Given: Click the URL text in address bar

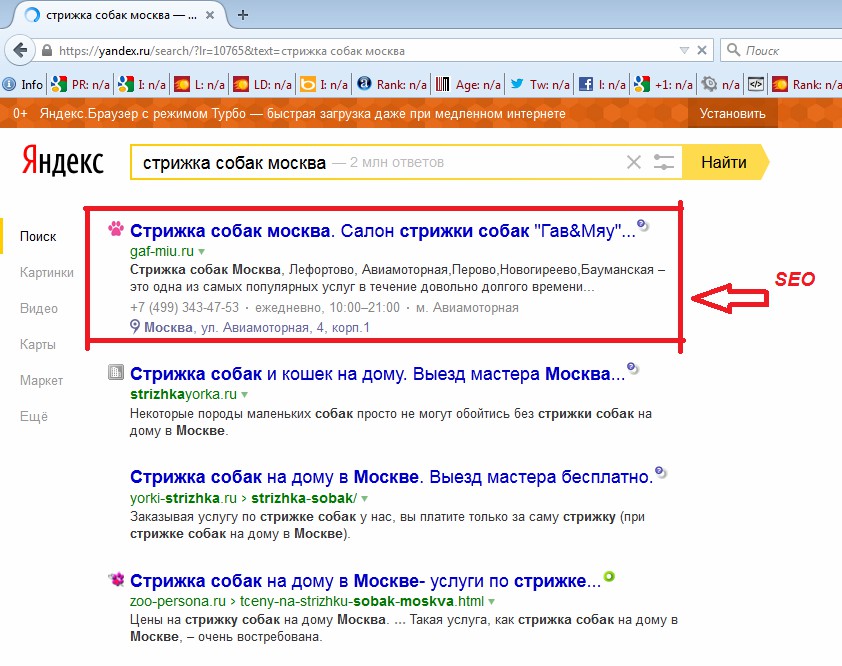Looking at the screenshot, I should tap(232, 51).
